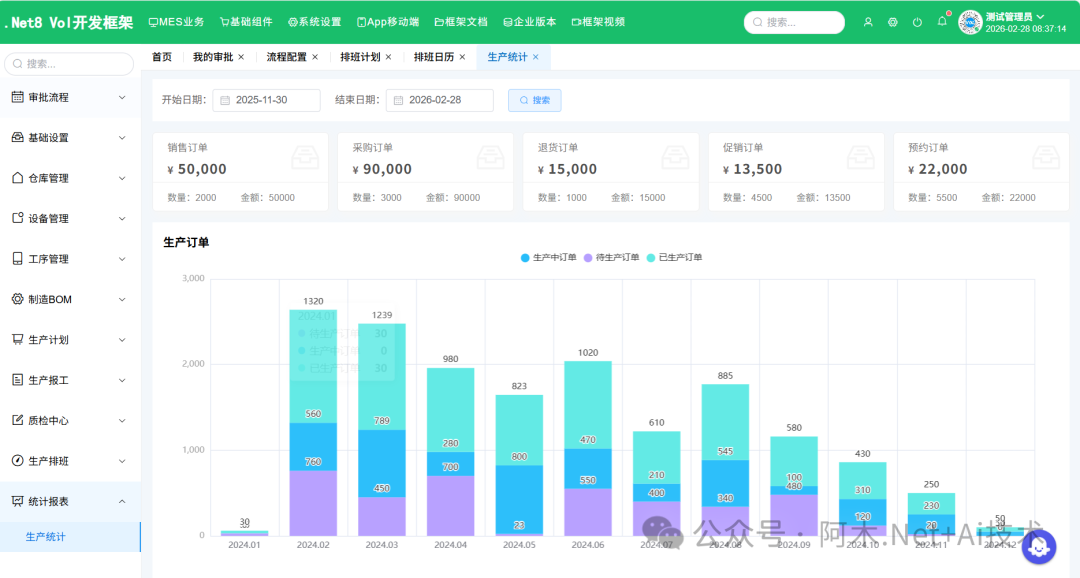Open 基础组件 top menu

(x=246, y=22)
